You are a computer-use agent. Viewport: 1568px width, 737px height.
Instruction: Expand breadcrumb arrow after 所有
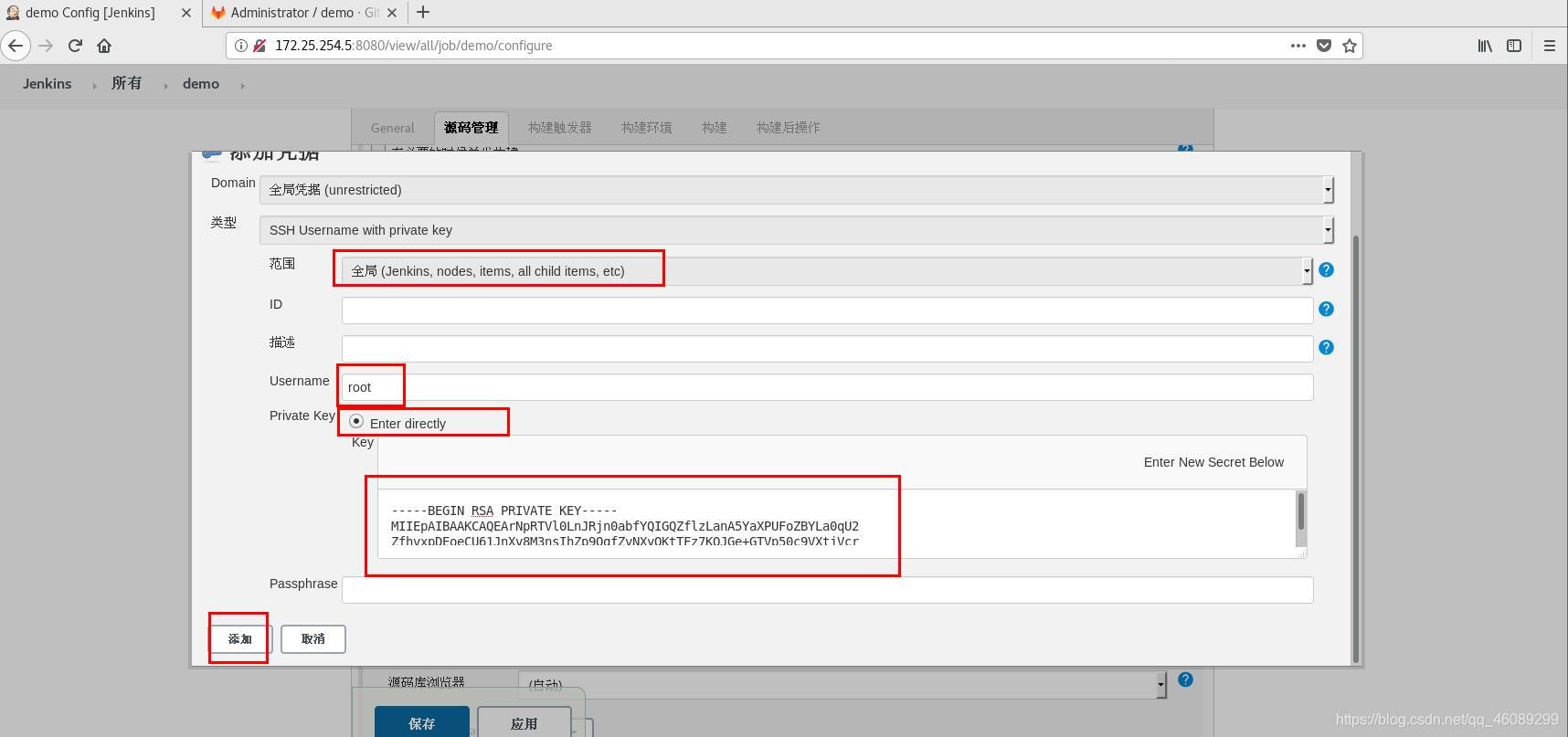165,85
